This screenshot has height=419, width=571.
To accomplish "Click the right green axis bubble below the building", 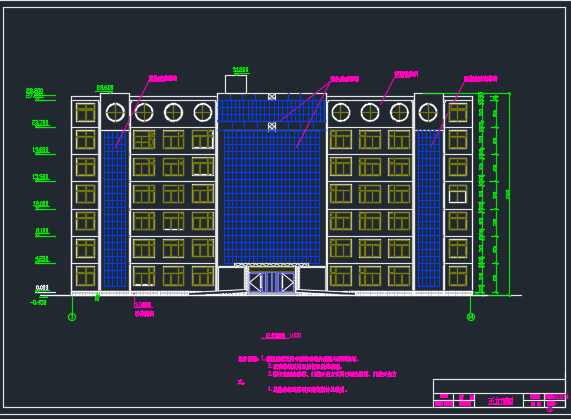I will click(471, 317).
